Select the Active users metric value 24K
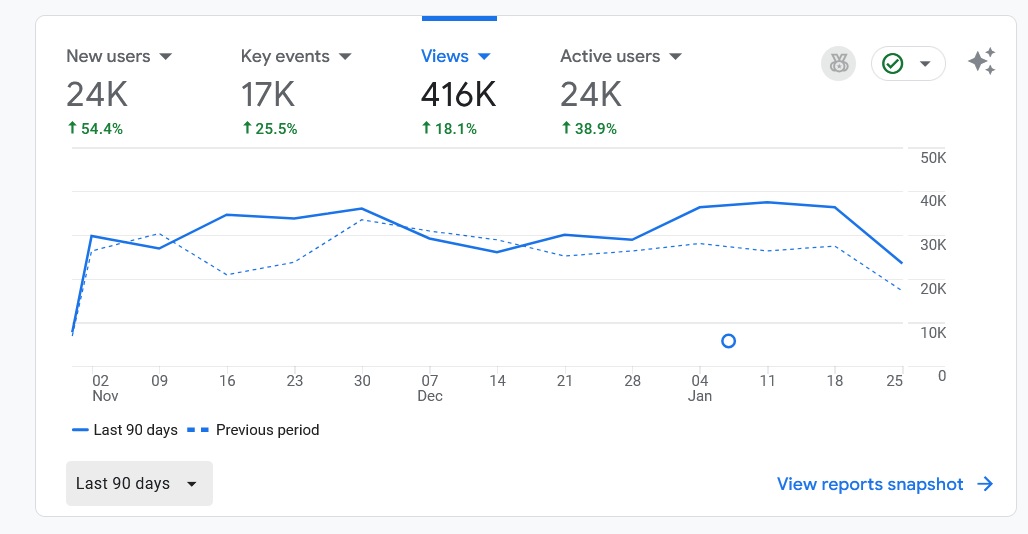The image size is (1028, 534). click(x=591, y=95)
